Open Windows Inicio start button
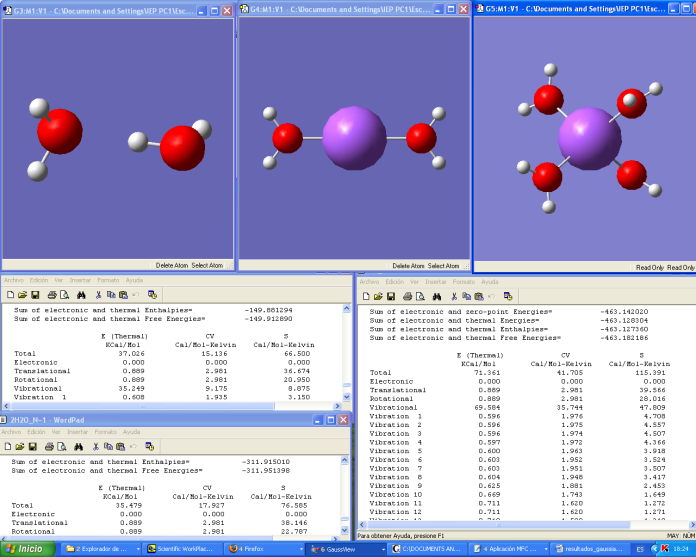Screen dimensions: 696x557 25,549
